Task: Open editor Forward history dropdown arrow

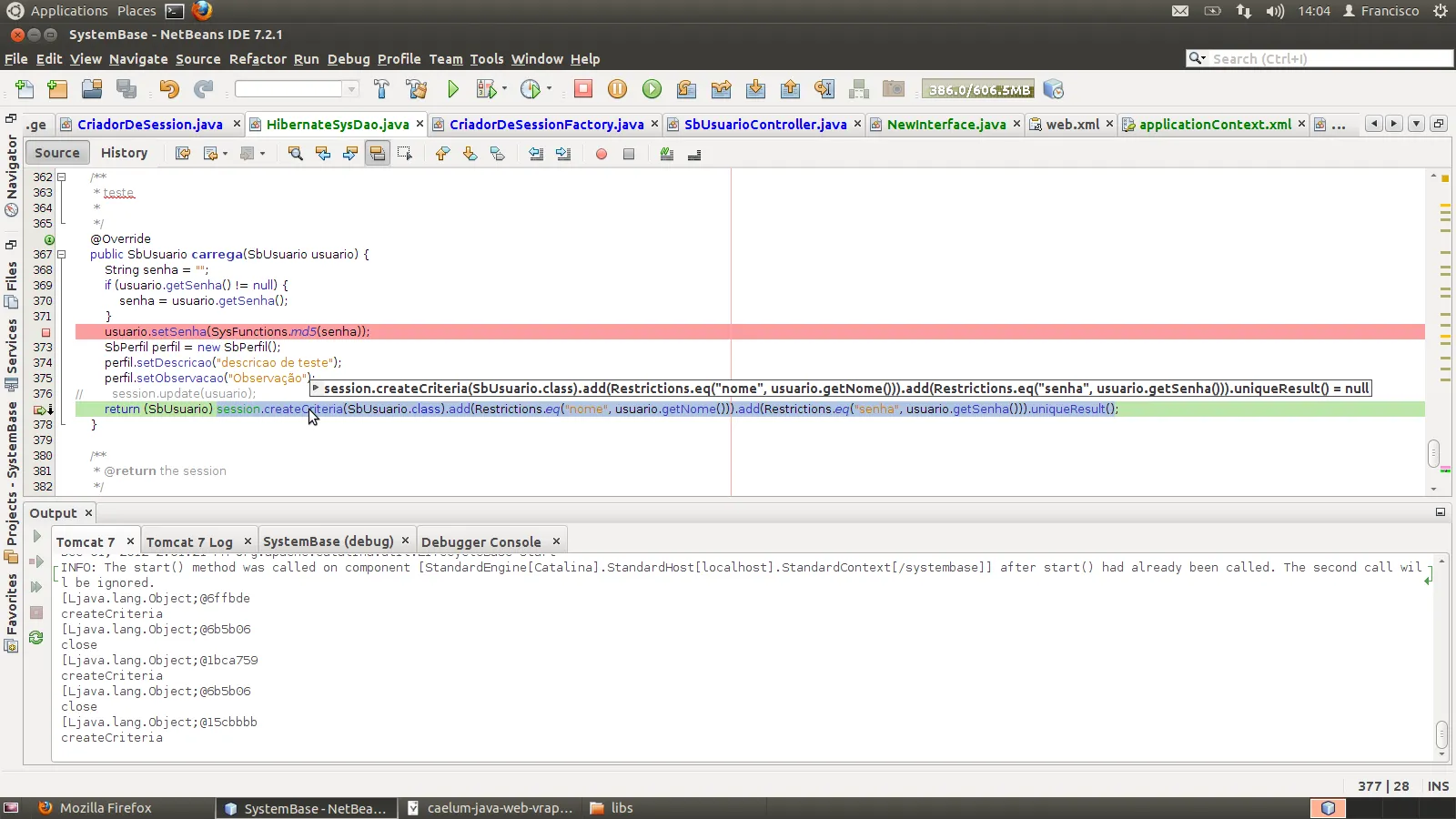Action: click(262, 154)
